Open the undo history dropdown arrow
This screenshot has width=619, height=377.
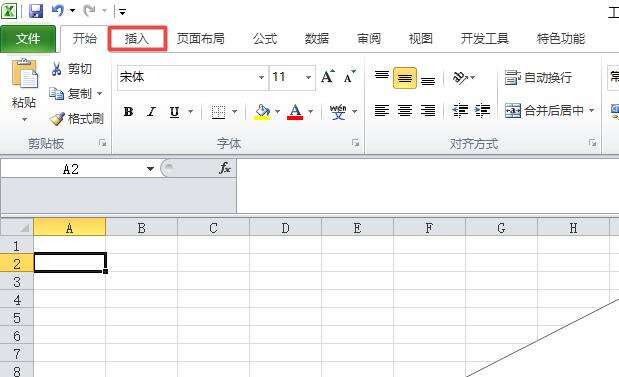pos(73,11)
